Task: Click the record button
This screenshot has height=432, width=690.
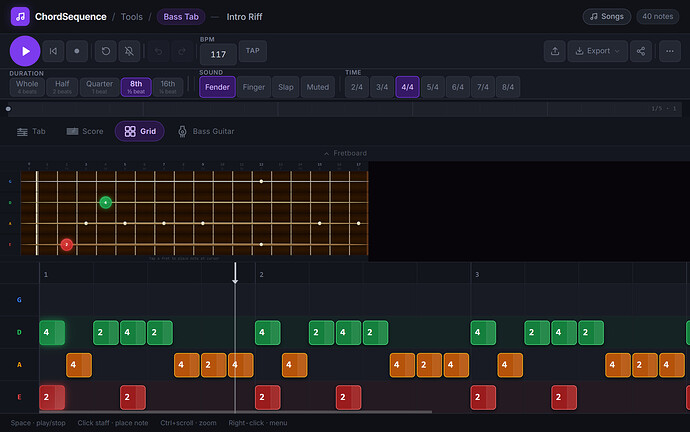Action: 77,51
